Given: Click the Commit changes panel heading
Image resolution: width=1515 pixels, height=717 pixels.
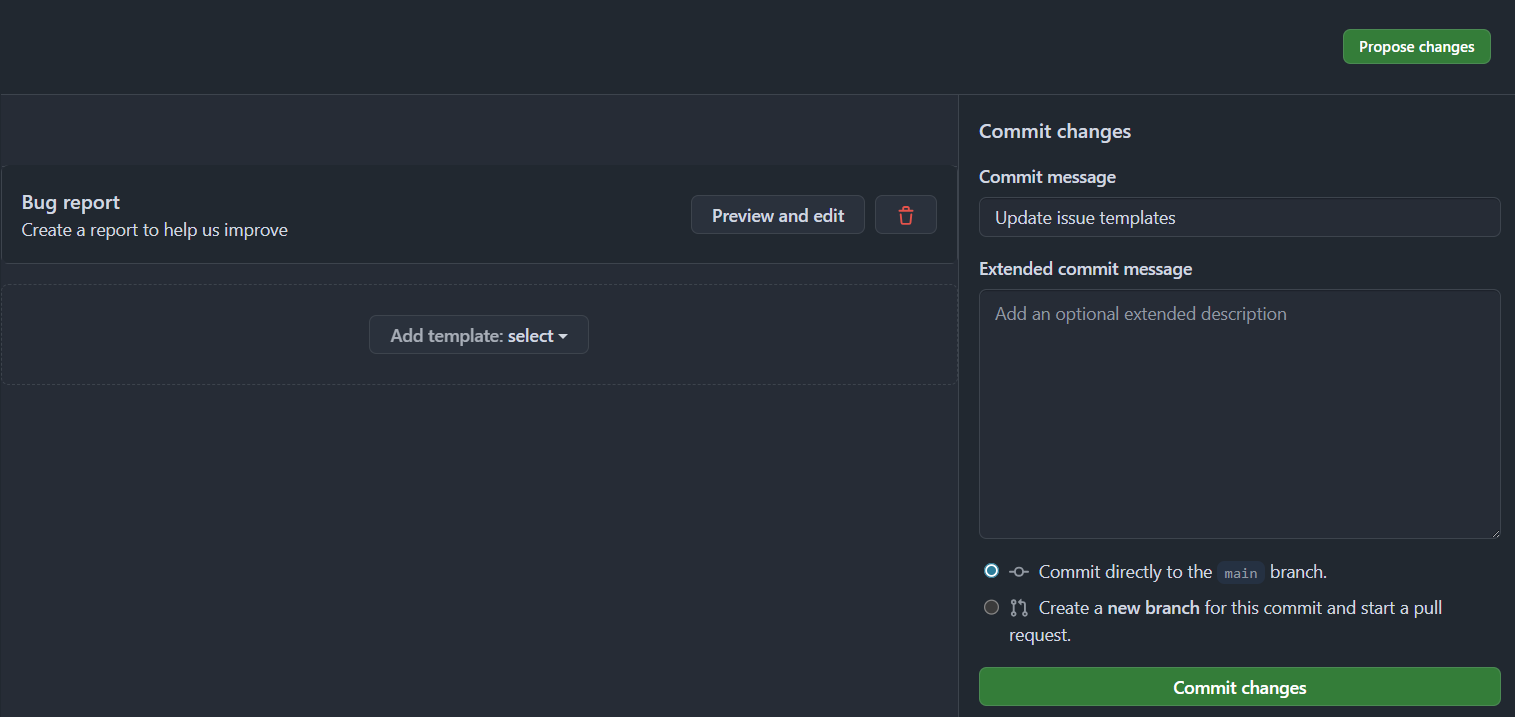Looking at the screenshot, I should [x=1055, y=131].
